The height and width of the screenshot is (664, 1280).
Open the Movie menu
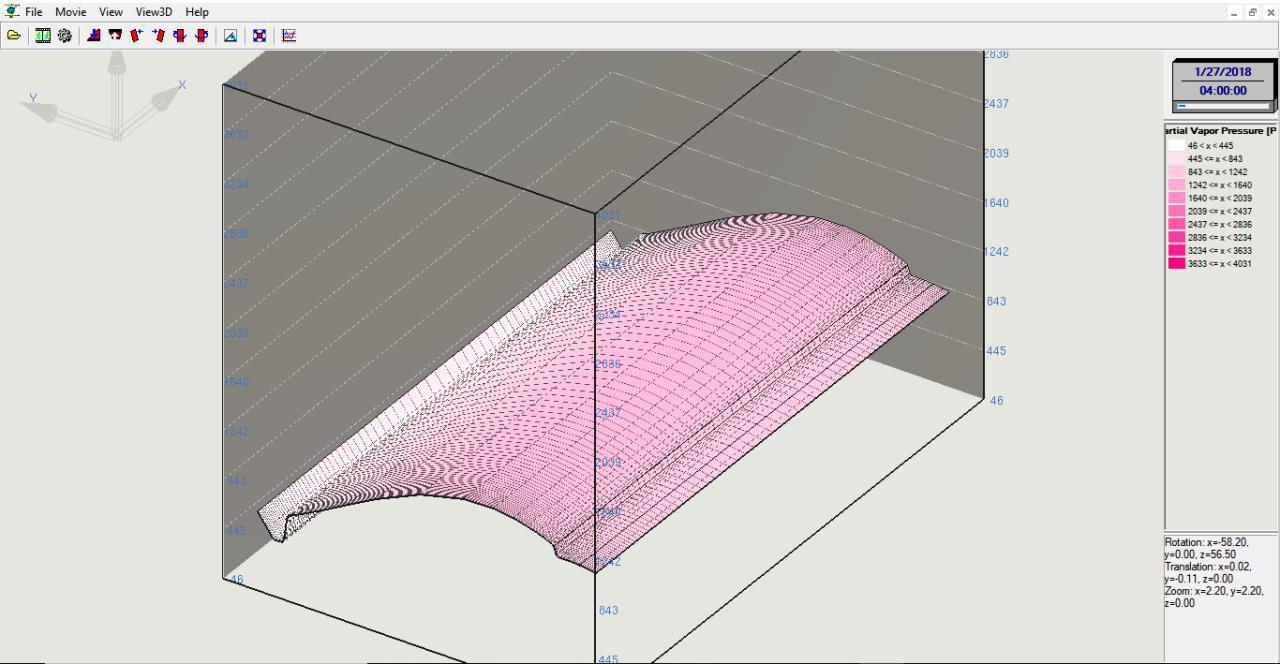(70, 12)
